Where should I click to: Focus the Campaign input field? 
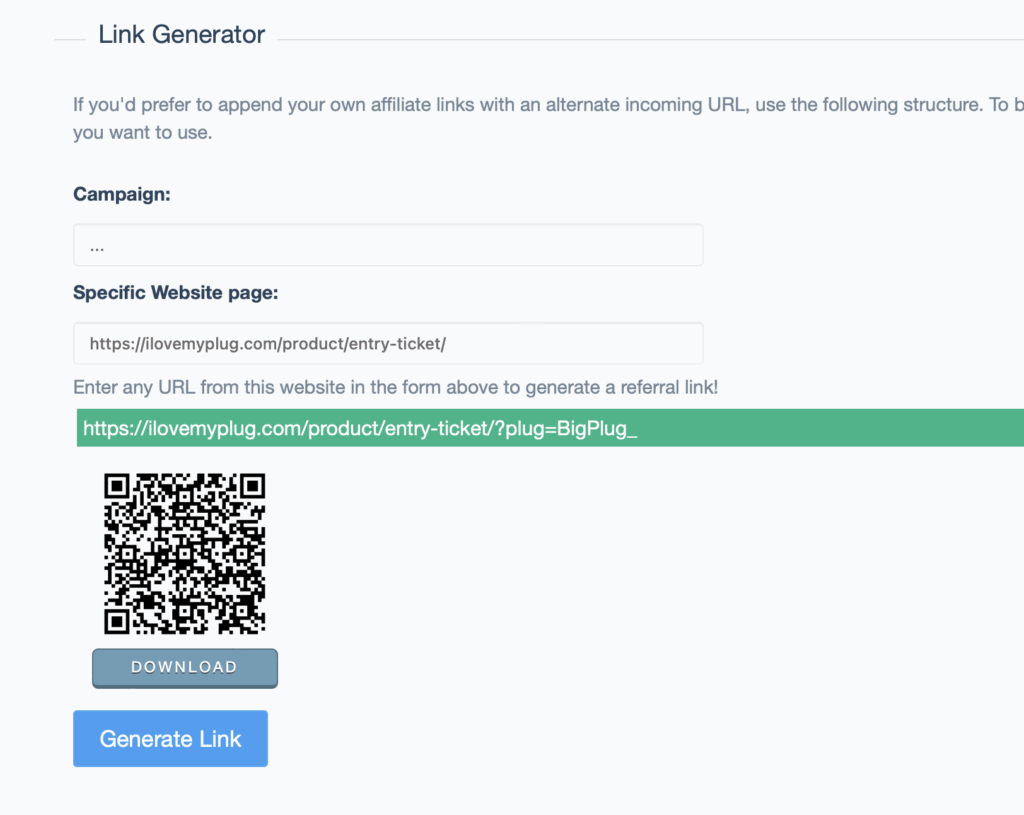[x=388, y=245]
